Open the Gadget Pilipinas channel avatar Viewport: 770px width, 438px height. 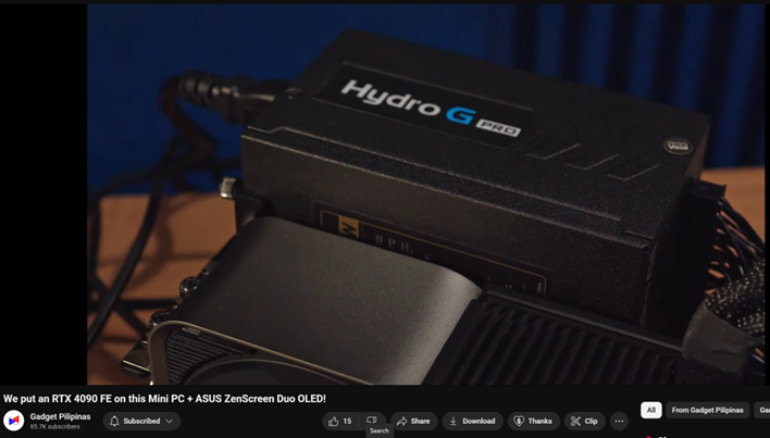[14, 421]
